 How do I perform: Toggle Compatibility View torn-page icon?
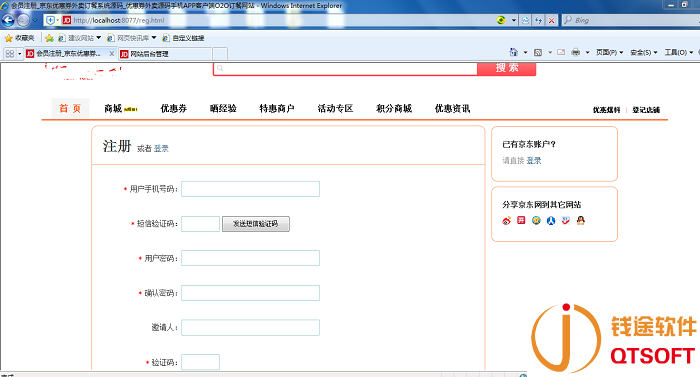coord(525,20)
